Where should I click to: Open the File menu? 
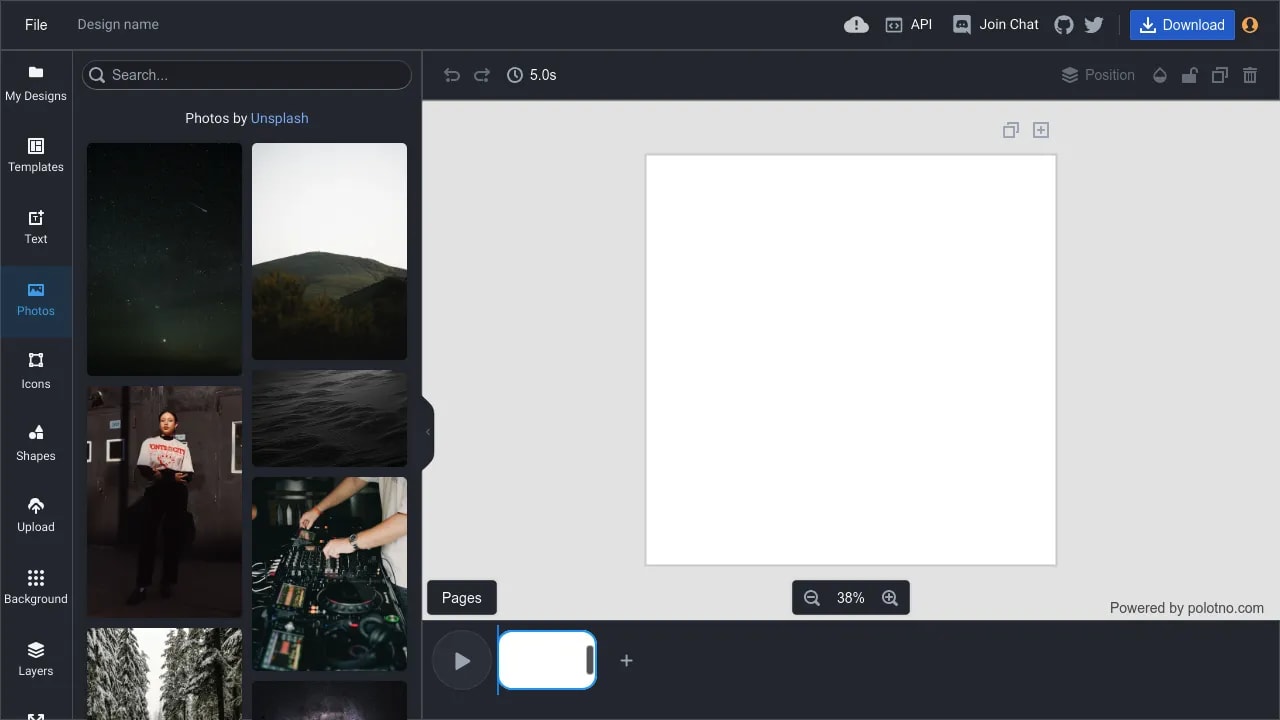pos(35,24)
